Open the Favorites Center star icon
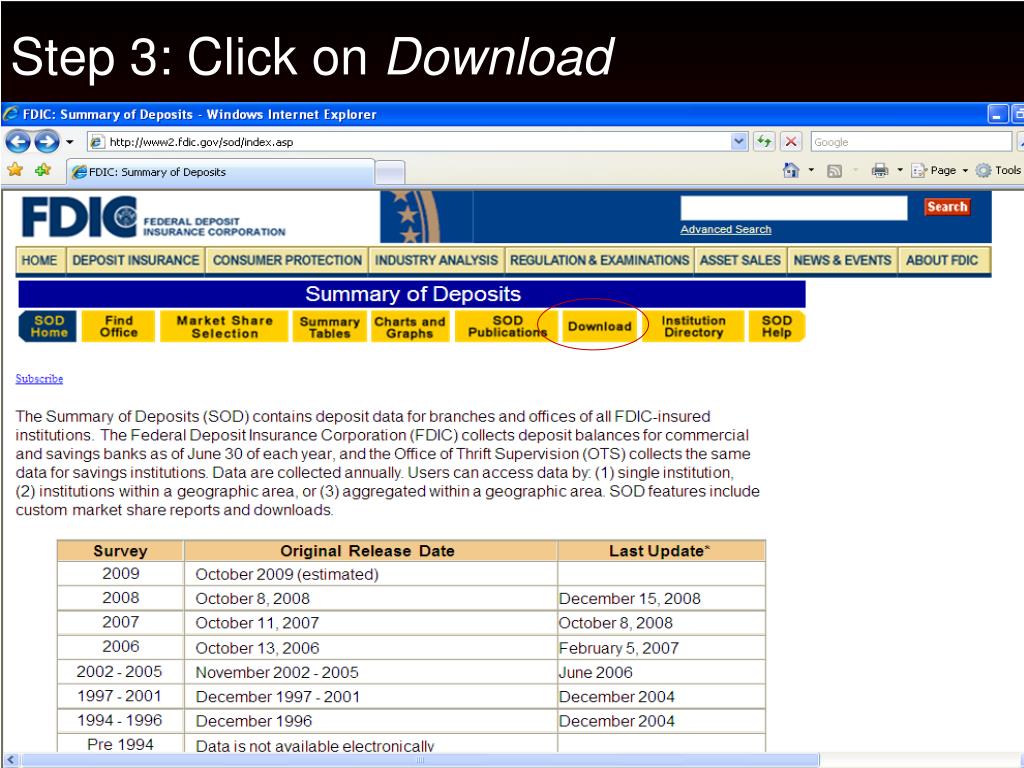Screen dimensions: 1024x768 click(15, 170)
